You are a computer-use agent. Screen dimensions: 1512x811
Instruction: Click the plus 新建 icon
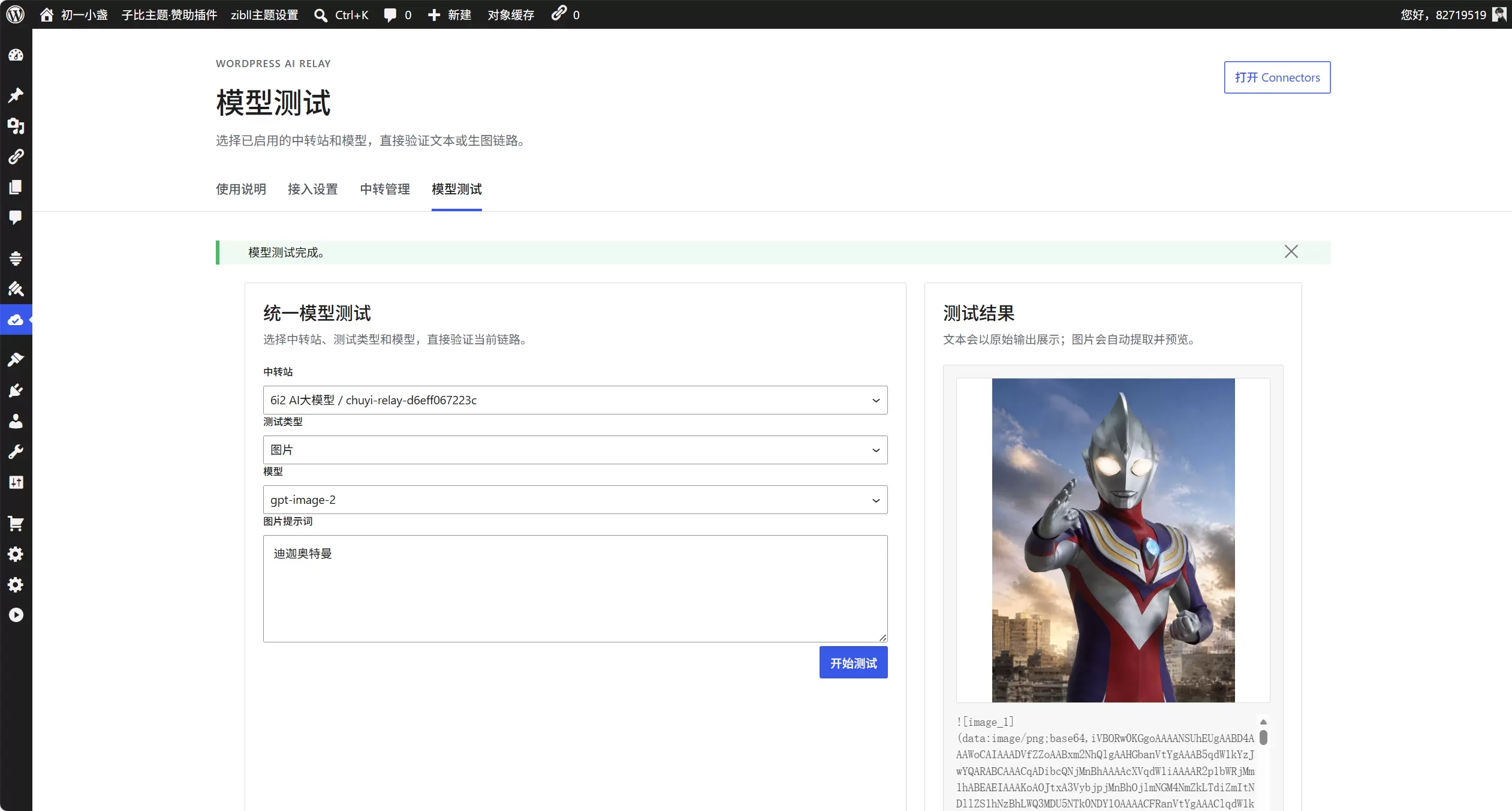[x=434, y=15]
